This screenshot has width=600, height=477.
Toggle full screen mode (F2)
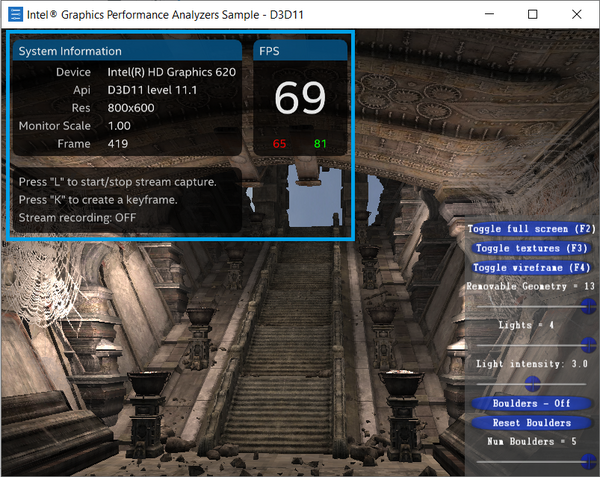[x=533, y=229]
